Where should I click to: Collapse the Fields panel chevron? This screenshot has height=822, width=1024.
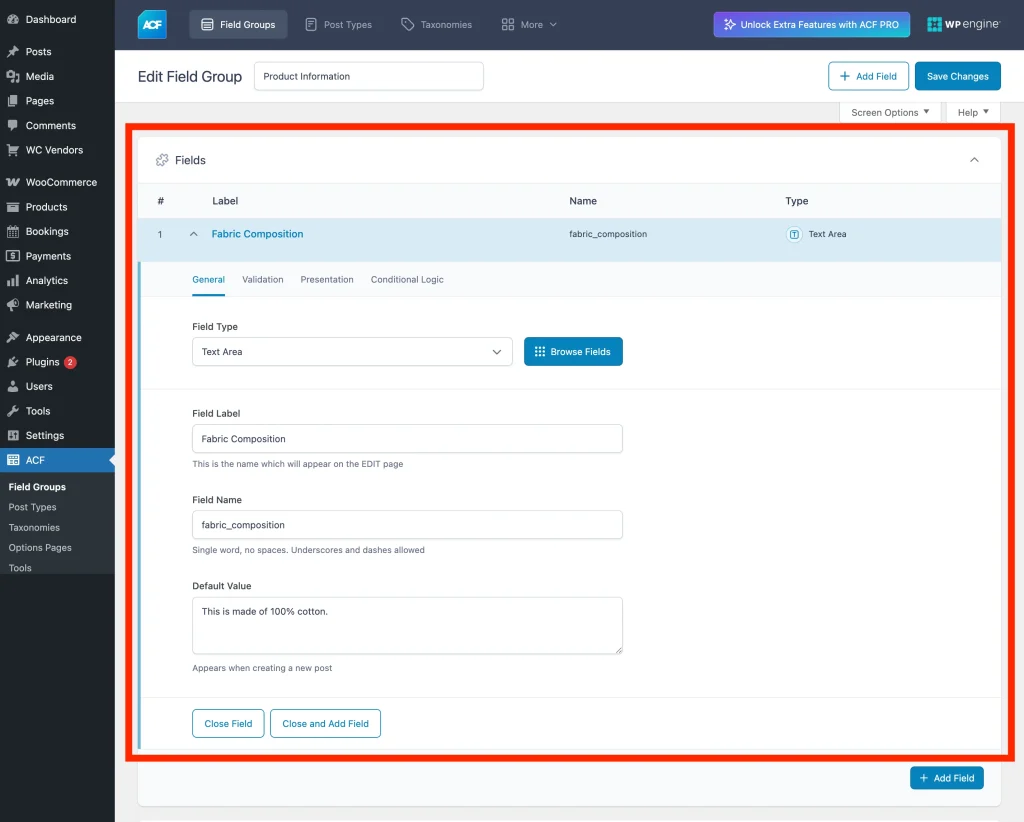point(974,160)
